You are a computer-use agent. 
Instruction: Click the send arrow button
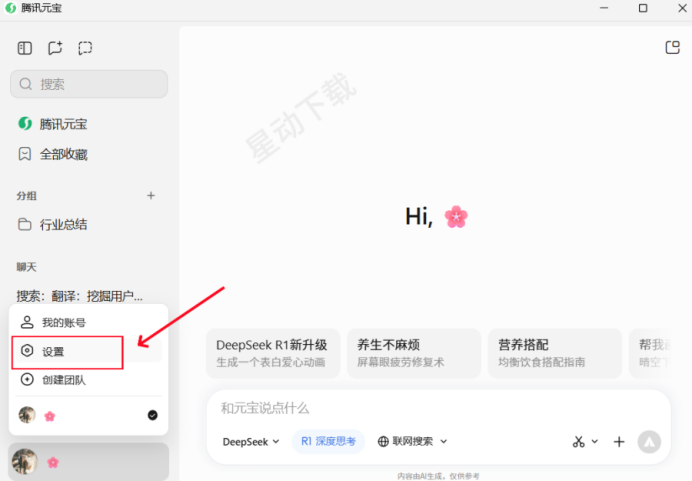(x=649, y=442)
